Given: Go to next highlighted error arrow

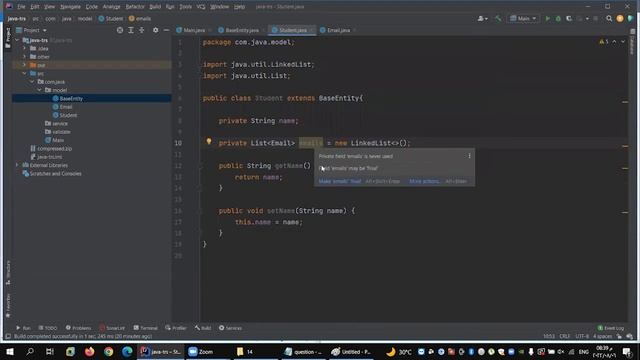Looking at the screenshot, I should (x=623, y=42).
